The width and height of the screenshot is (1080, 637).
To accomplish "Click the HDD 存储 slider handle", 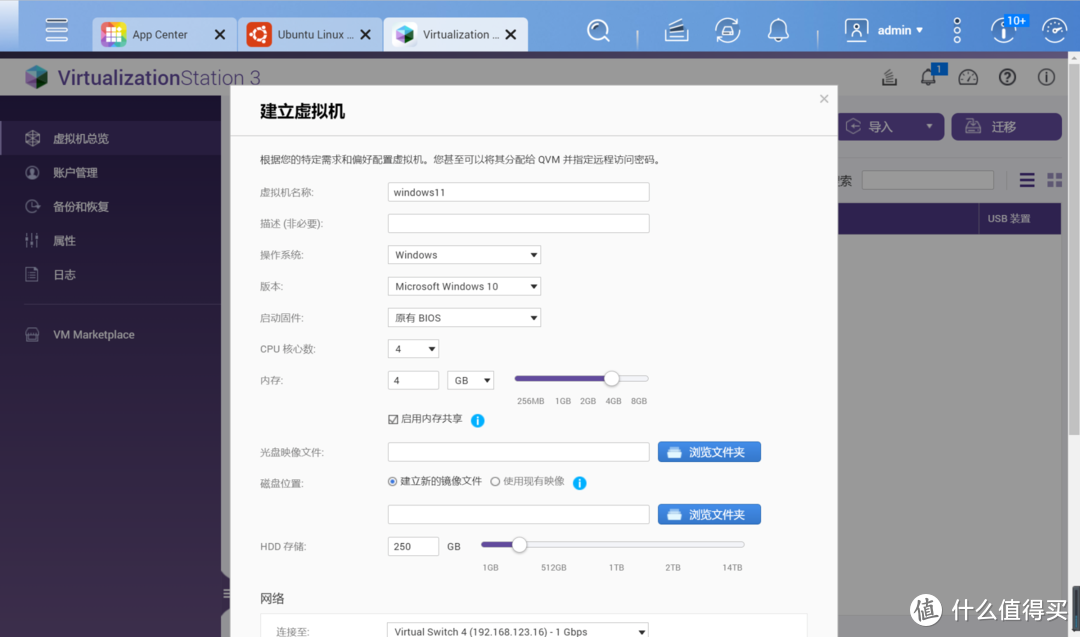I will (x=519, y=545).
